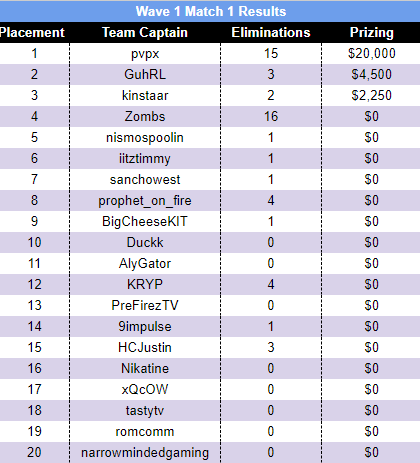This screenshot has width=420, height=463.
Task: Click the 9impulse cell
Action: 145,326
